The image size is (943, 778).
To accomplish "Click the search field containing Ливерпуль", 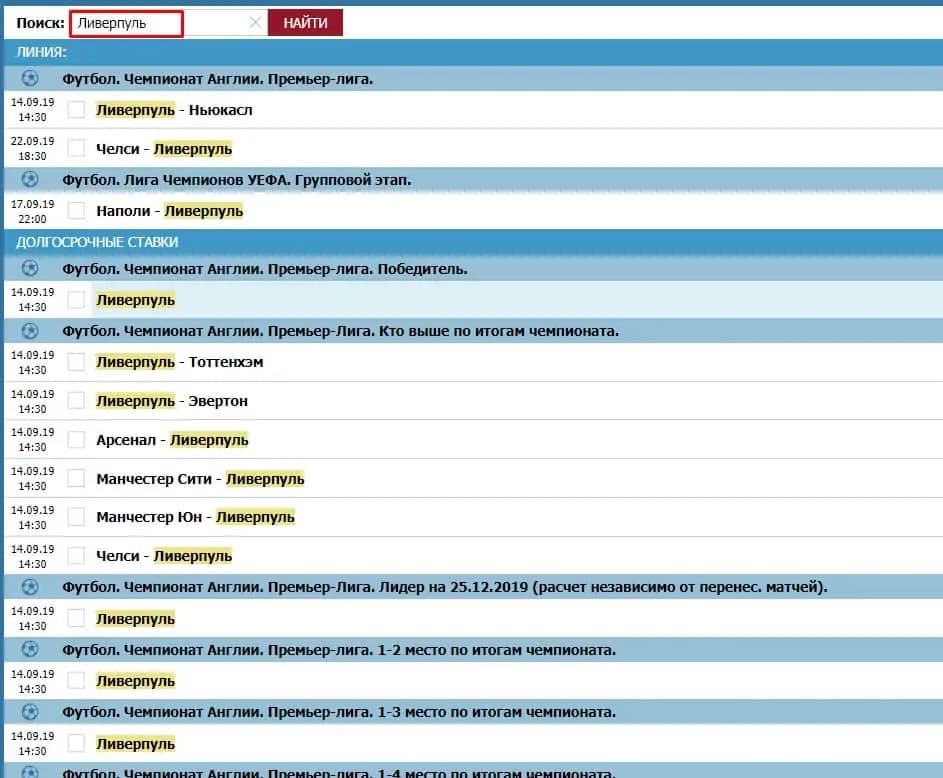I will (168, 23).
